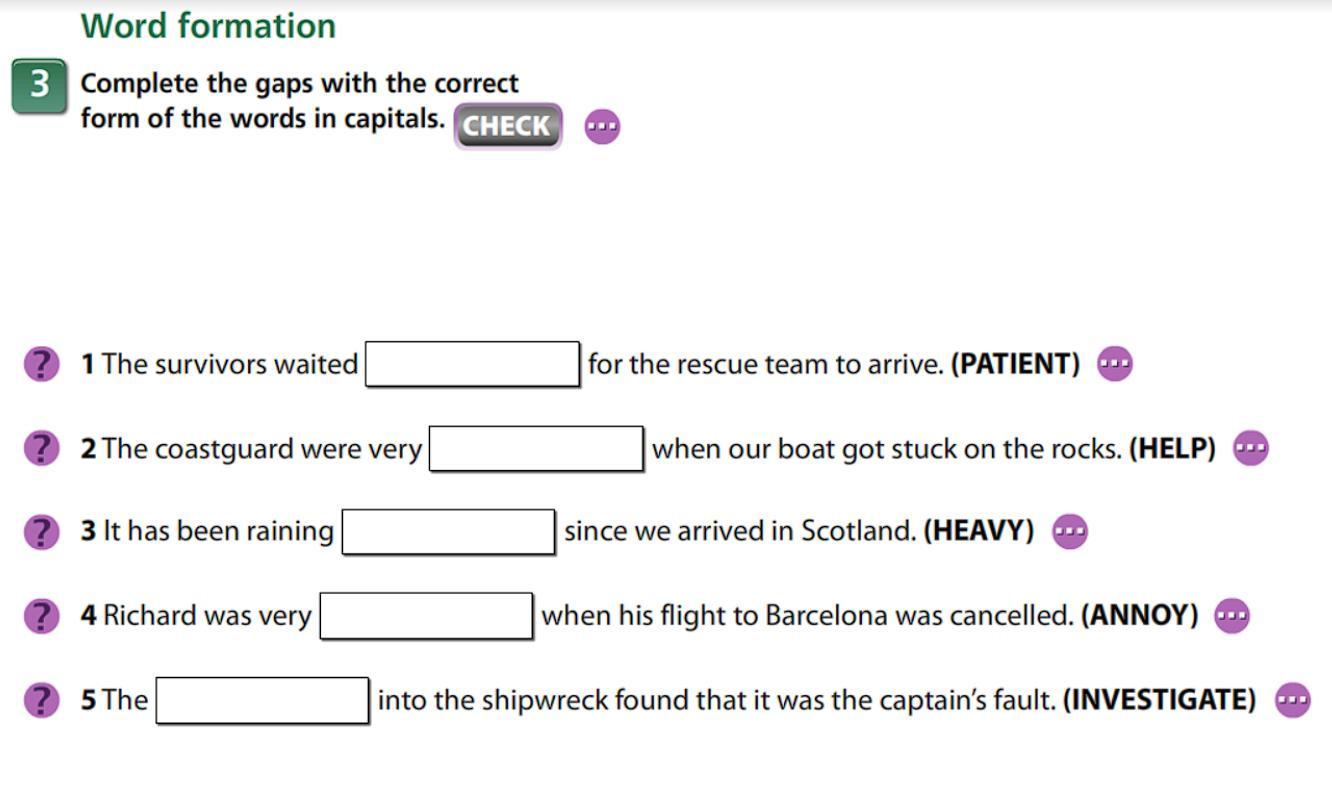Image resolution: width=1332 pixels, height=788 pixels.
Task: Click the question mark icon for sentence 4
Action: pos(41,616)
